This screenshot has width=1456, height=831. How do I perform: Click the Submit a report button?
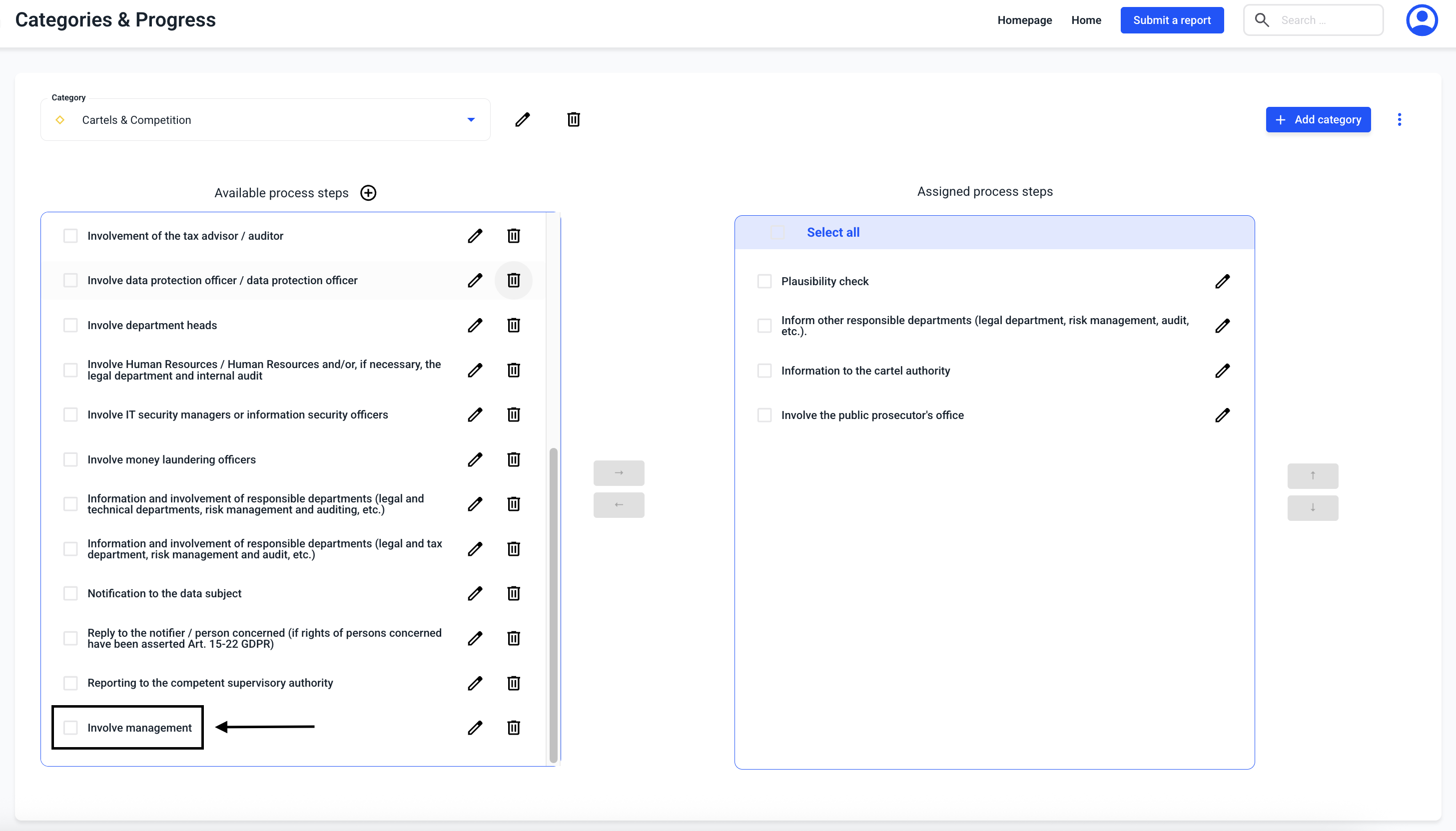(x=1172, y=20)
